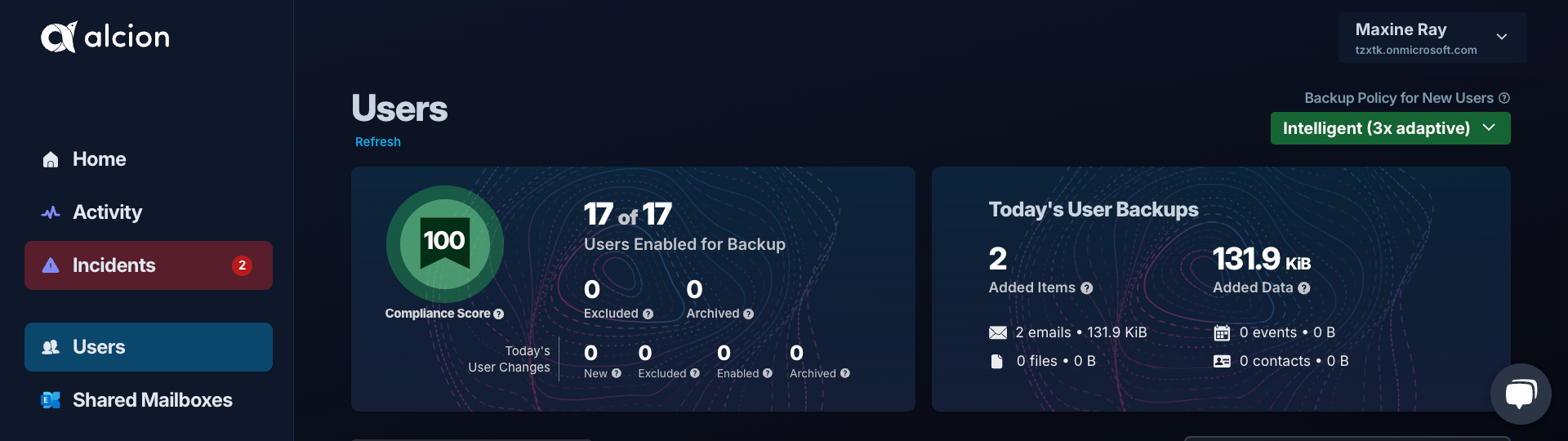Screen dimensions: 1568x441
Task: Click the help icon beside Added Items
Action: point(1087,288)
